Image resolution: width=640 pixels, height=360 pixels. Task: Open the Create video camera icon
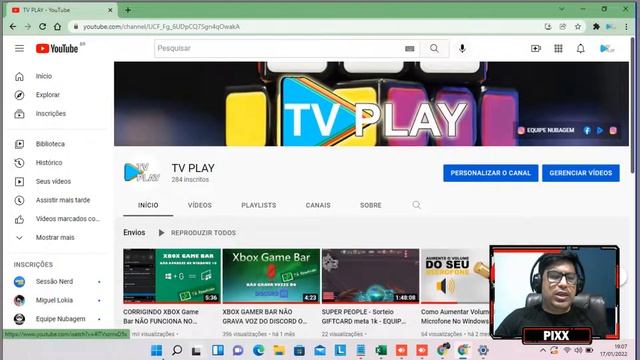pos(536,49)
